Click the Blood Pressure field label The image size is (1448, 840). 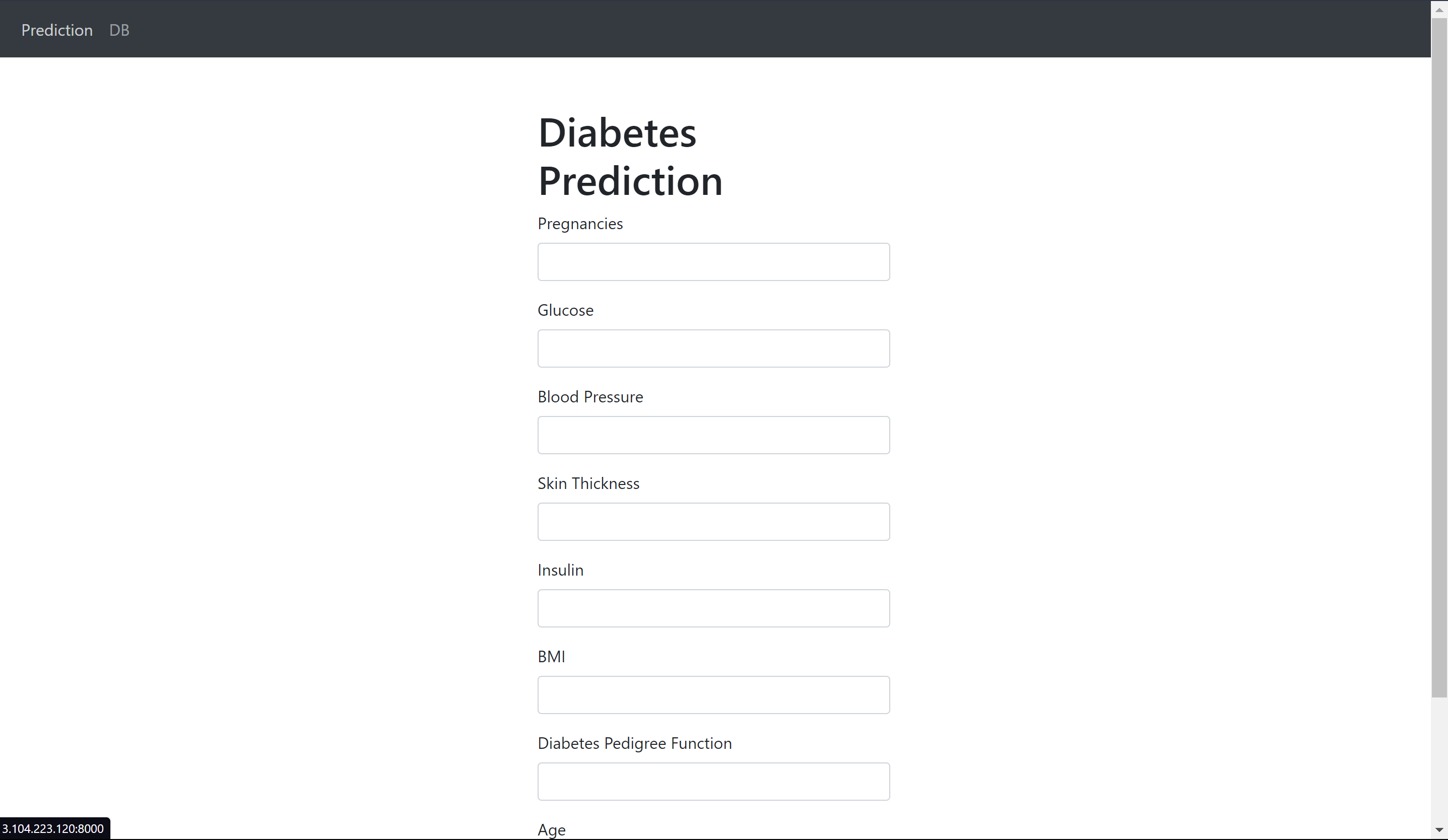[589, 397]
